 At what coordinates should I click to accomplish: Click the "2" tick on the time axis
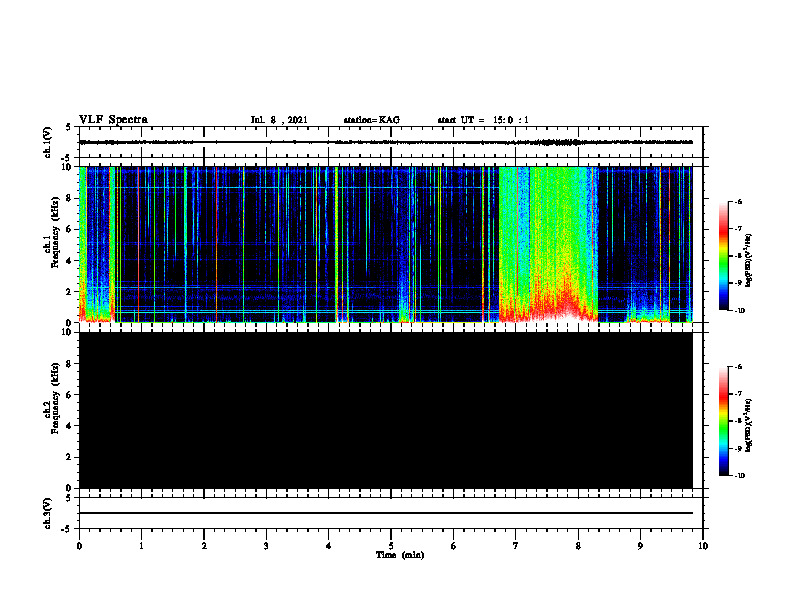pyautogui.click(x=204, y=546)
